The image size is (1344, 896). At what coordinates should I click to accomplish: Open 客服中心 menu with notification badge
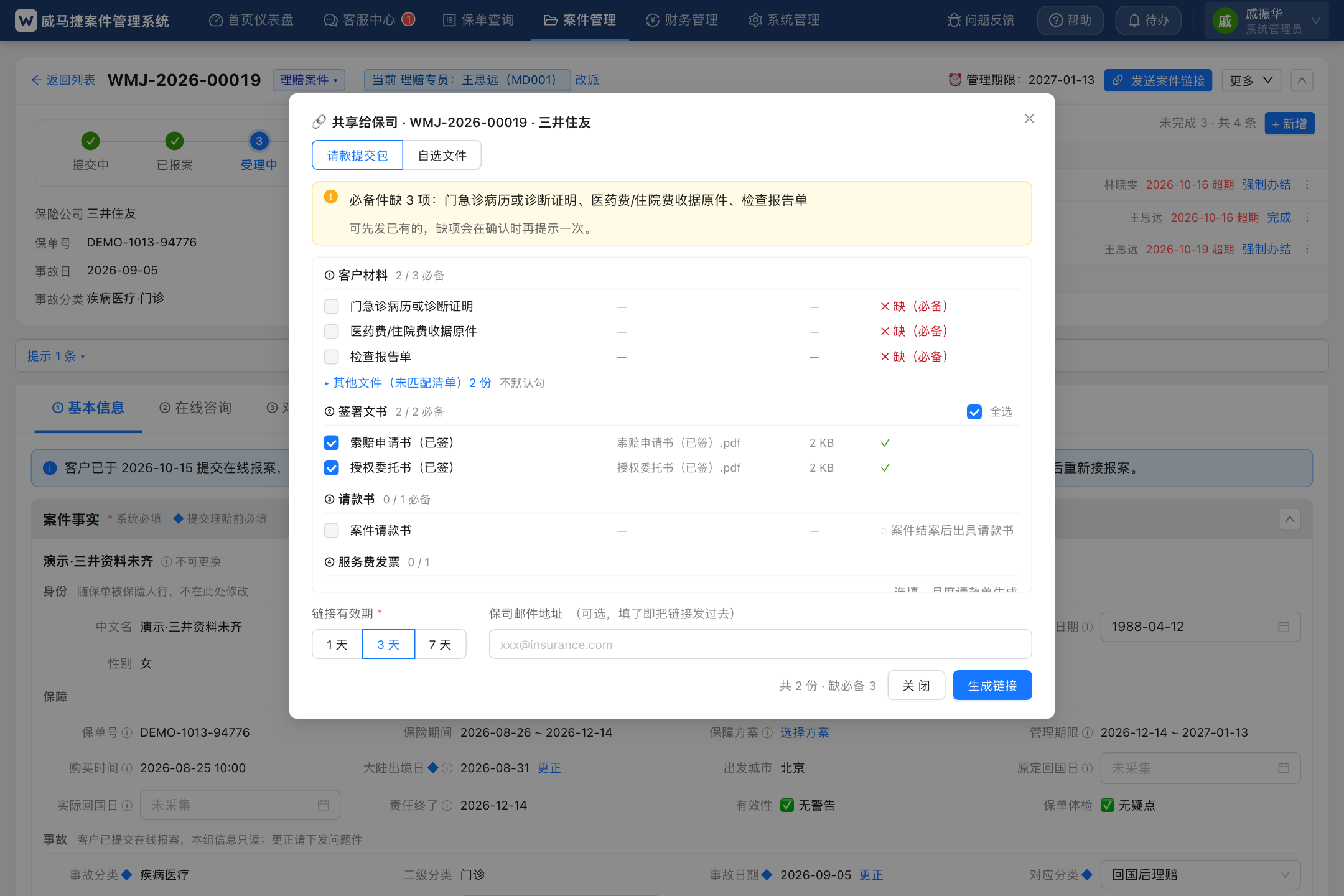[369, 21]
